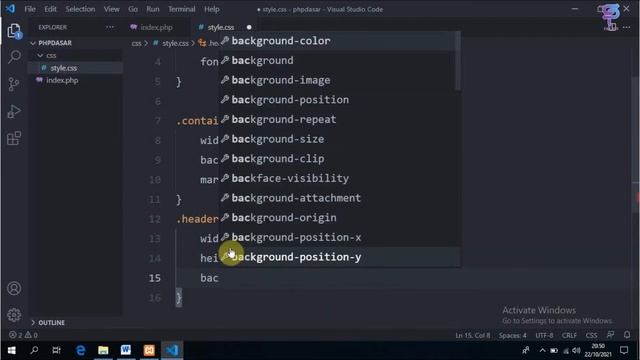Open Microsoft Word from taskbar
The image size is (640, 360).
126,350
